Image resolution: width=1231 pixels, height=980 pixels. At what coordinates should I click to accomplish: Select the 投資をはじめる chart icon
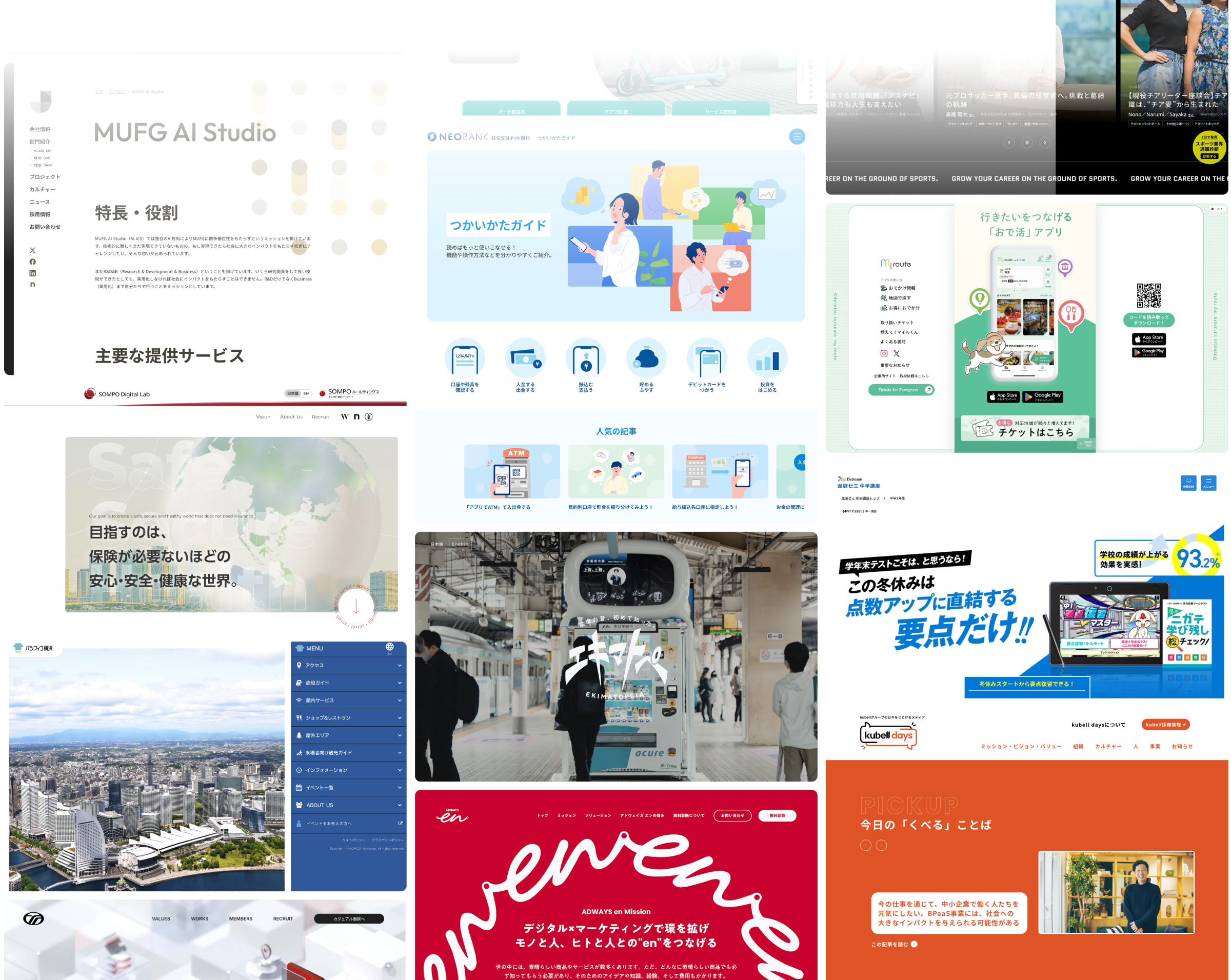(x=767, y=359)
